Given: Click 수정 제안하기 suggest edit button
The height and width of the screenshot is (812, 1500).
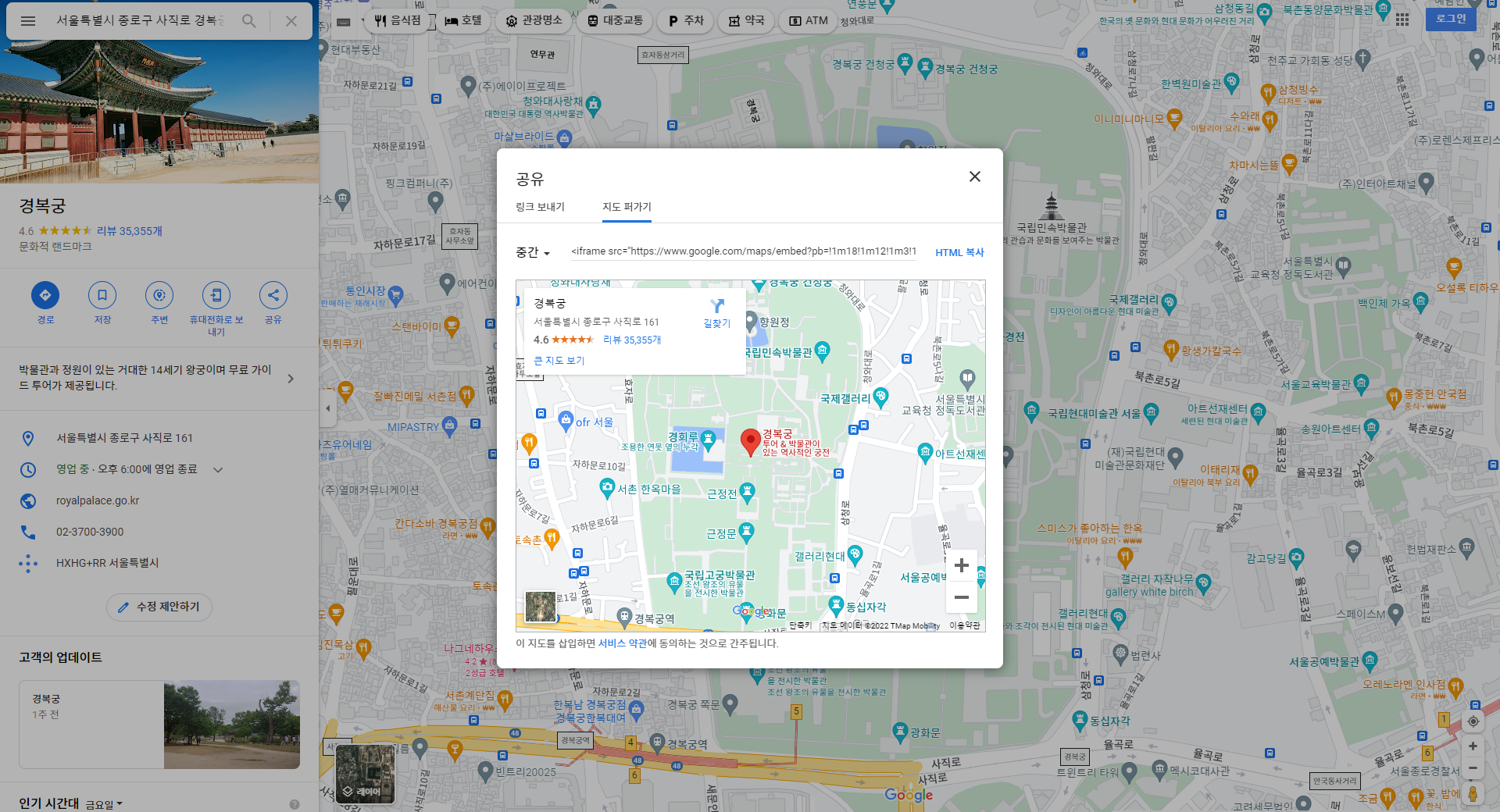Looking at the screenshot, I should point(159,607).
